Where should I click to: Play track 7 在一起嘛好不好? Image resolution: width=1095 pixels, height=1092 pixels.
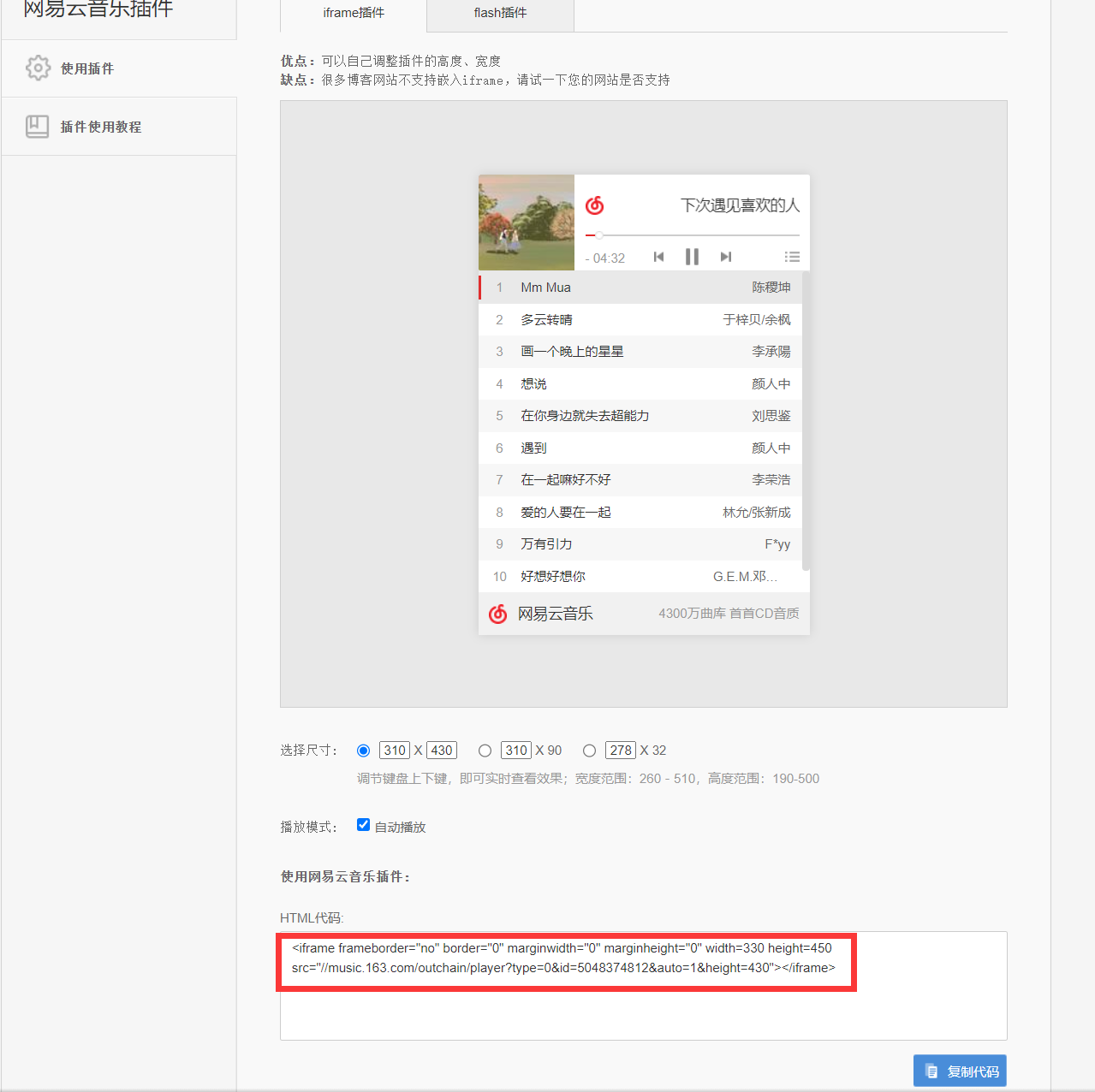pos(640,480)
